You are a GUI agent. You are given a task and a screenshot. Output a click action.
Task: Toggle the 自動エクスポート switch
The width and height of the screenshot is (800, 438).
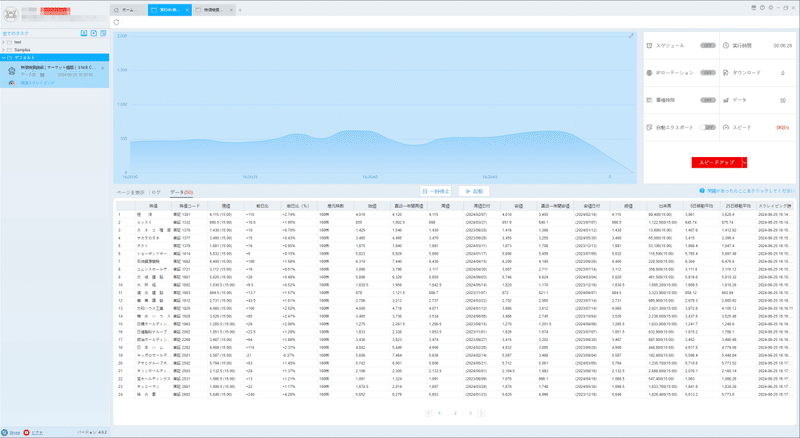pyautogui.click(x=708, y=127)
